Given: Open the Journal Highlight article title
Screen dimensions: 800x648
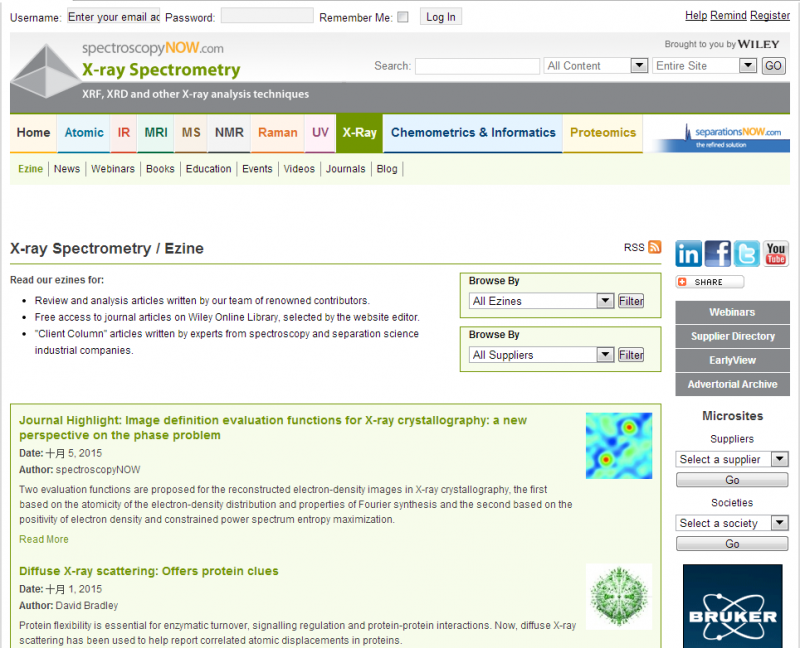Looking at the screenshot, I should 273,428.
